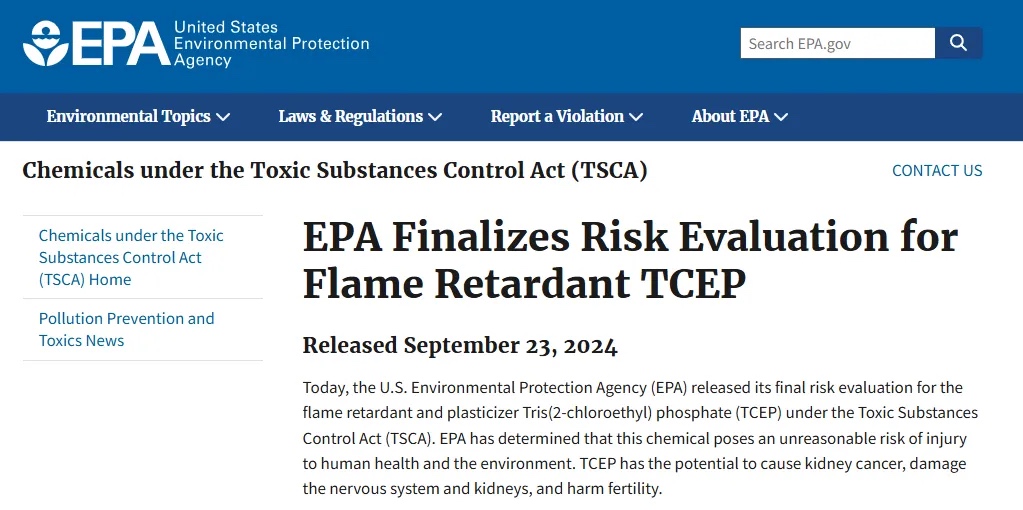Image resolution: width=1023 pixels, height=510 pixels.
Task: Open the About EPA menu
Action: tap(740, 117)
